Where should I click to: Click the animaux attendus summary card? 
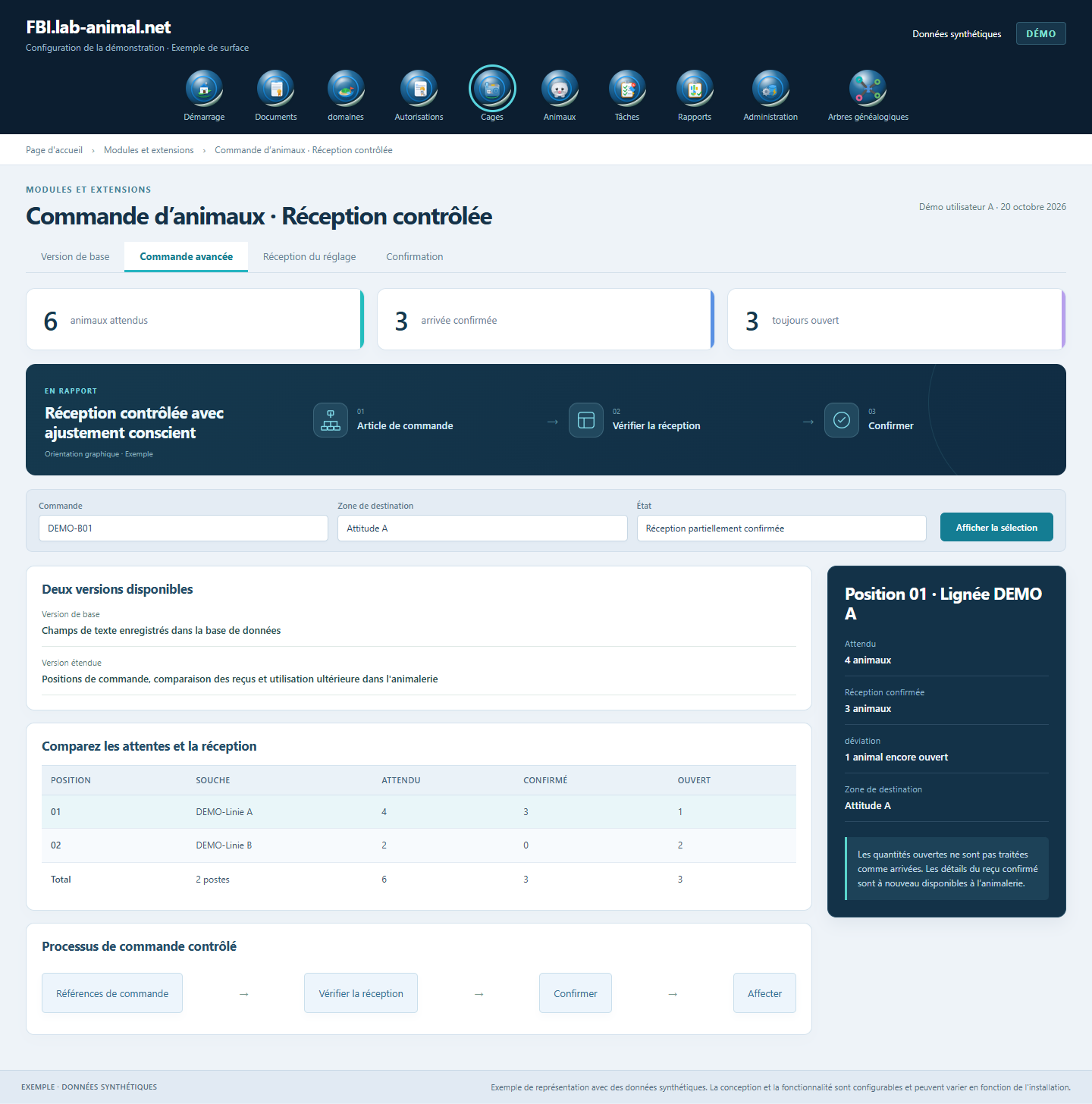195,319
